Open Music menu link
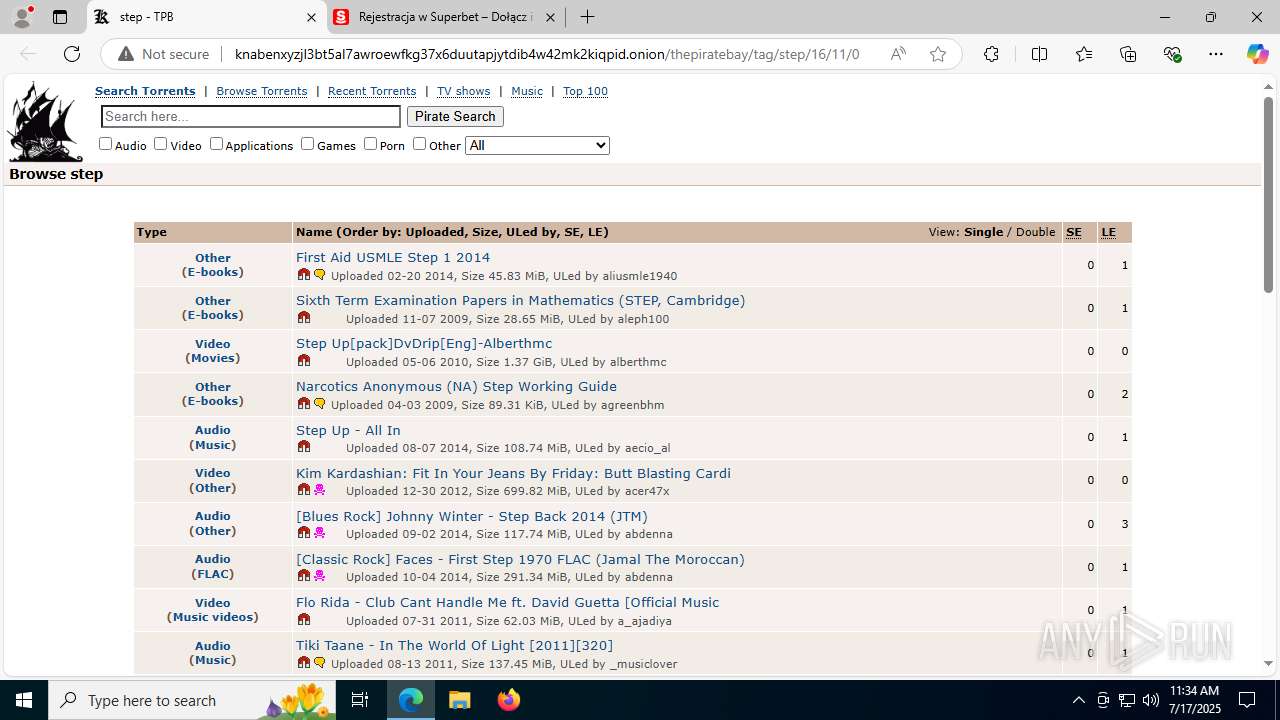This screenshot has height=720, width=1280. coord(527,91)
